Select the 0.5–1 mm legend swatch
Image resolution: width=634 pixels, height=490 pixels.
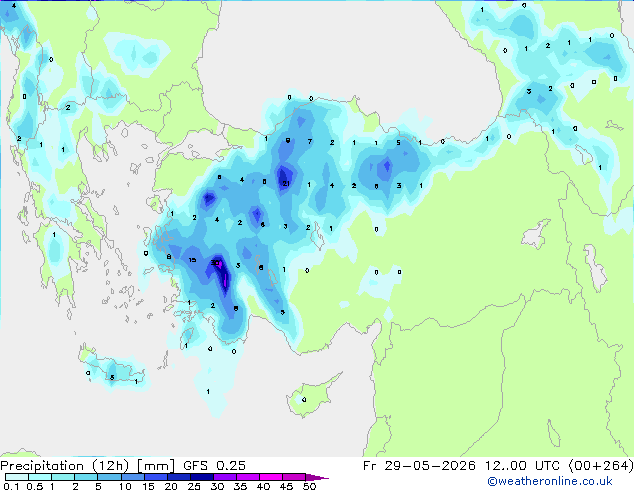tap(40, 477)
